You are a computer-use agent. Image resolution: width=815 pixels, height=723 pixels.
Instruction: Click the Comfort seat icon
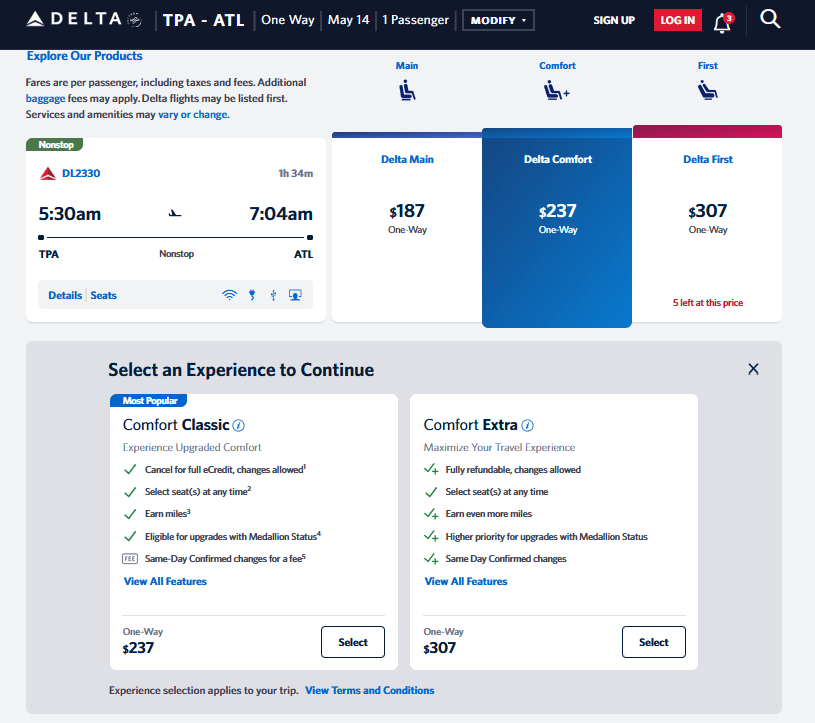coord(556,91)
